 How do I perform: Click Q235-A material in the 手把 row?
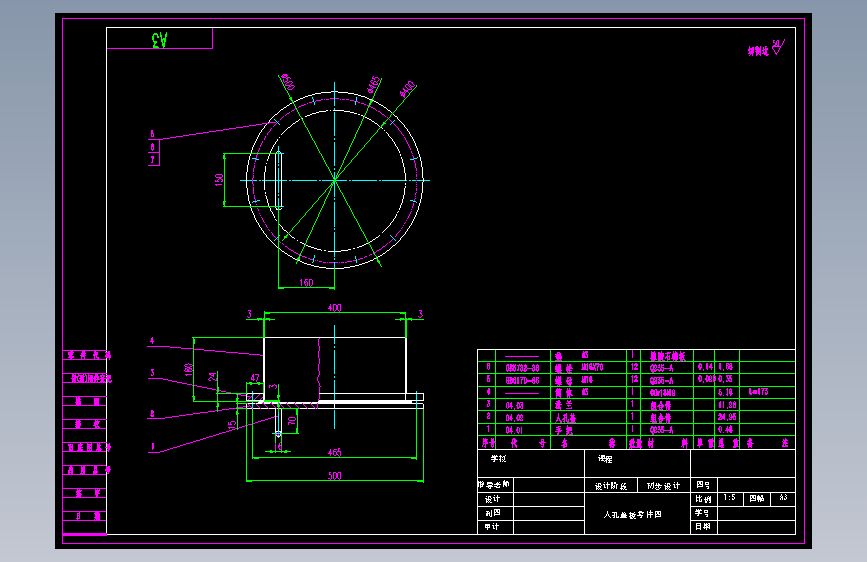click(x=661, y=430)
